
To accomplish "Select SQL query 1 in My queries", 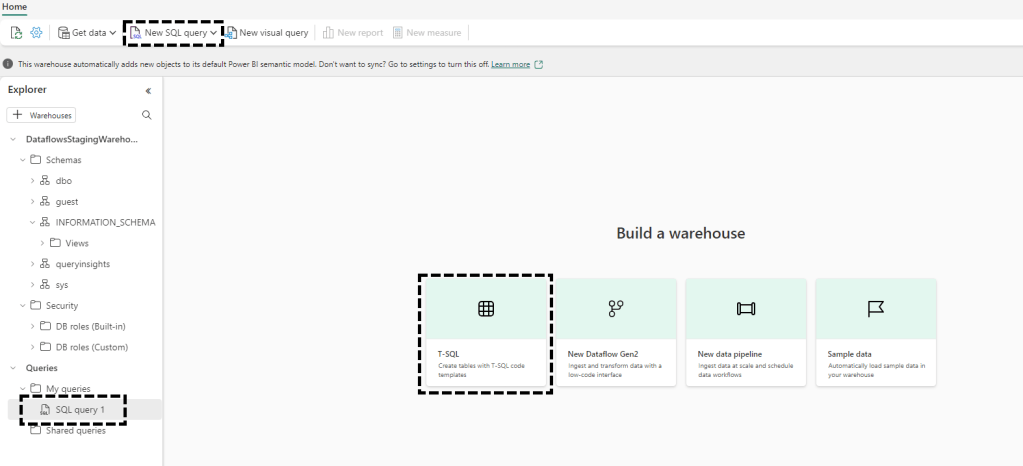I will click(79, 410).
